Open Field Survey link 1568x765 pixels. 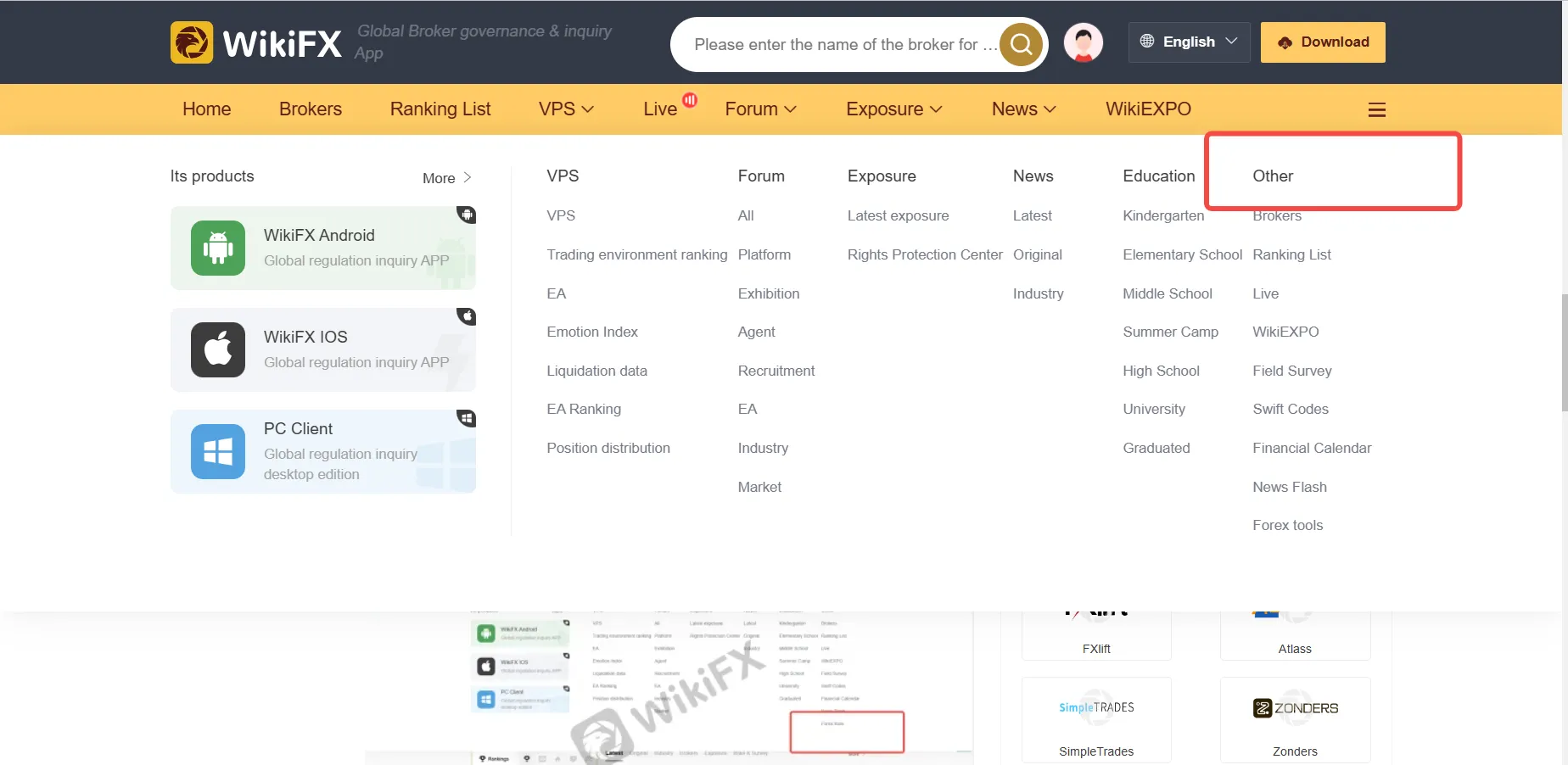(x=1292, y=371)
